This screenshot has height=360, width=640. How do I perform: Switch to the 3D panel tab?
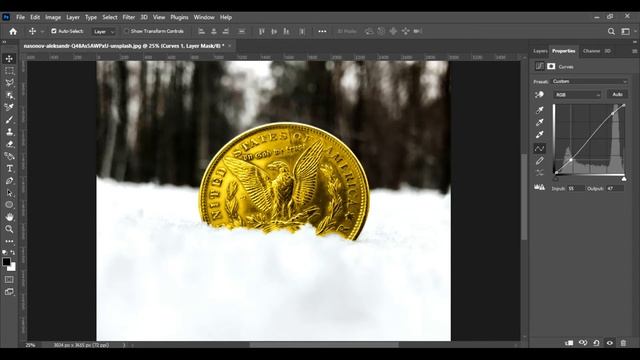(x=607, y=51)
